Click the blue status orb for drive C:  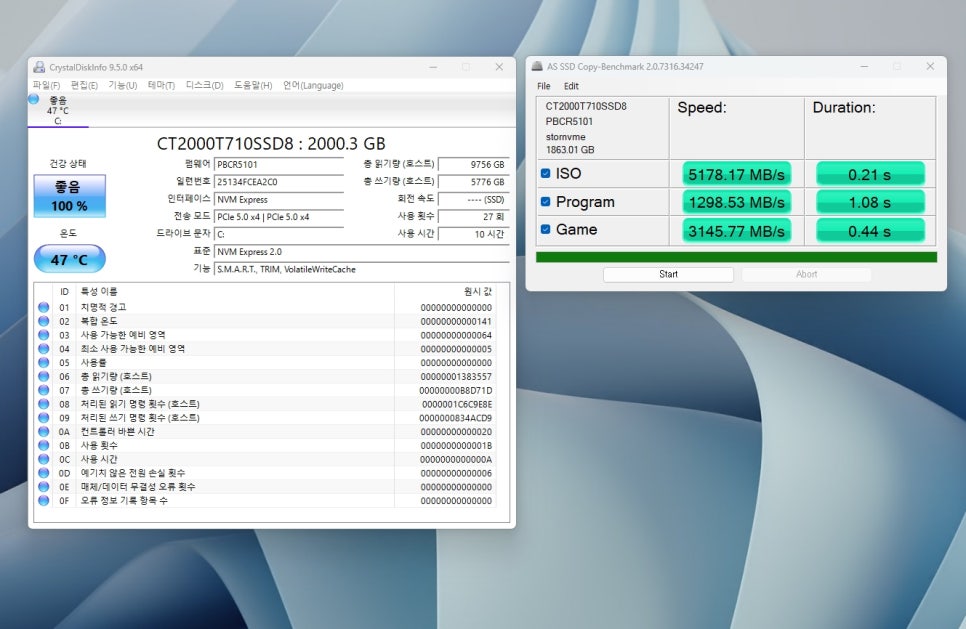34,99
